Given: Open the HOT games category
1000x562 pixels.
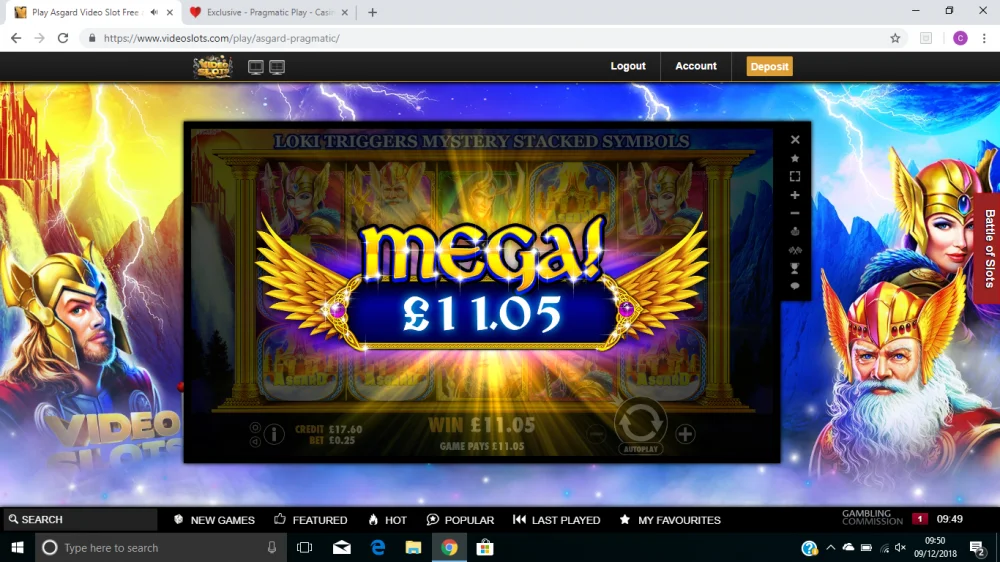Looking at the screenshot, I should coord(388,520).
